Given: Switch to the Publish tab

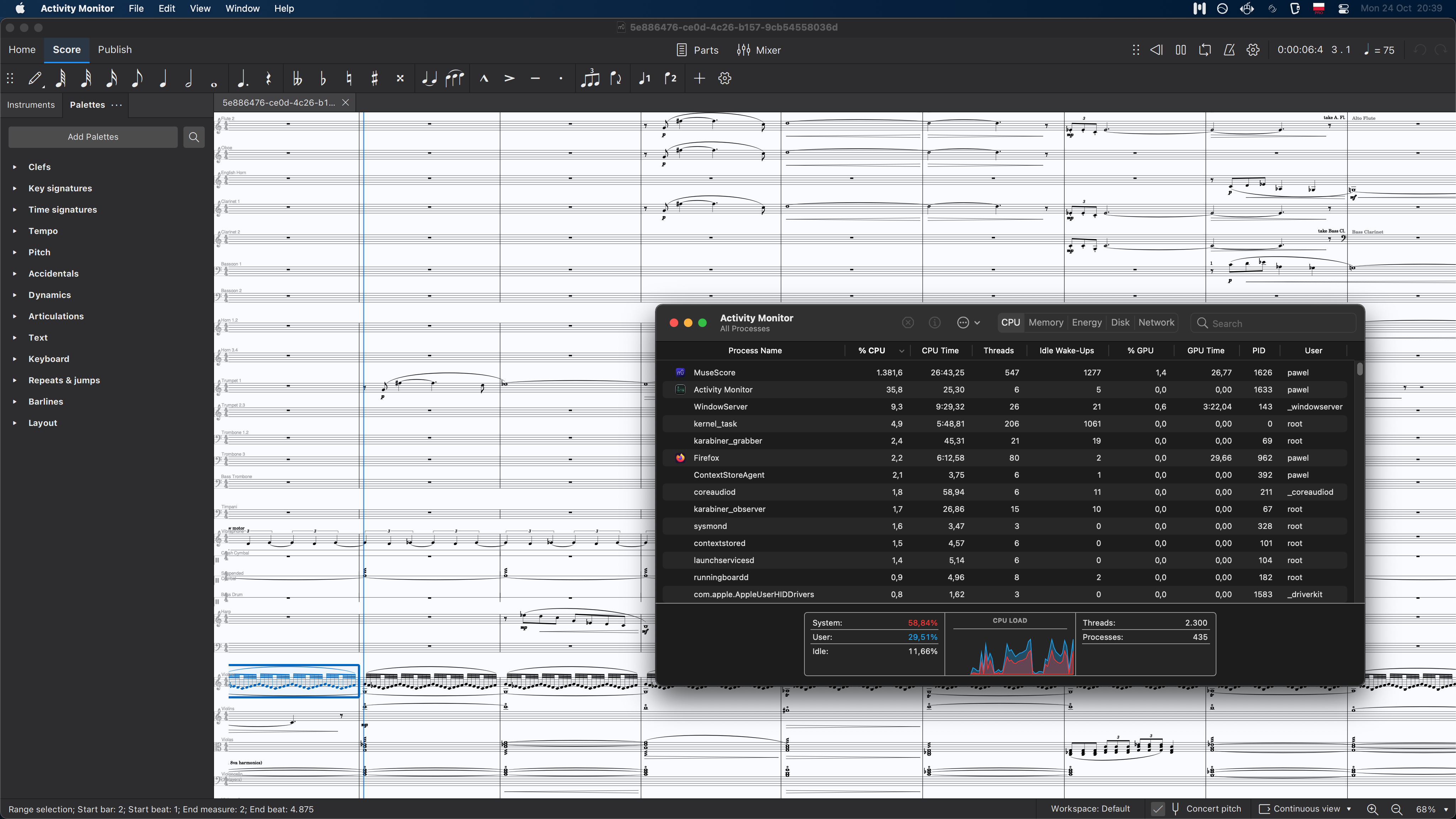Looking at the screenshot, I should [114, 50].
